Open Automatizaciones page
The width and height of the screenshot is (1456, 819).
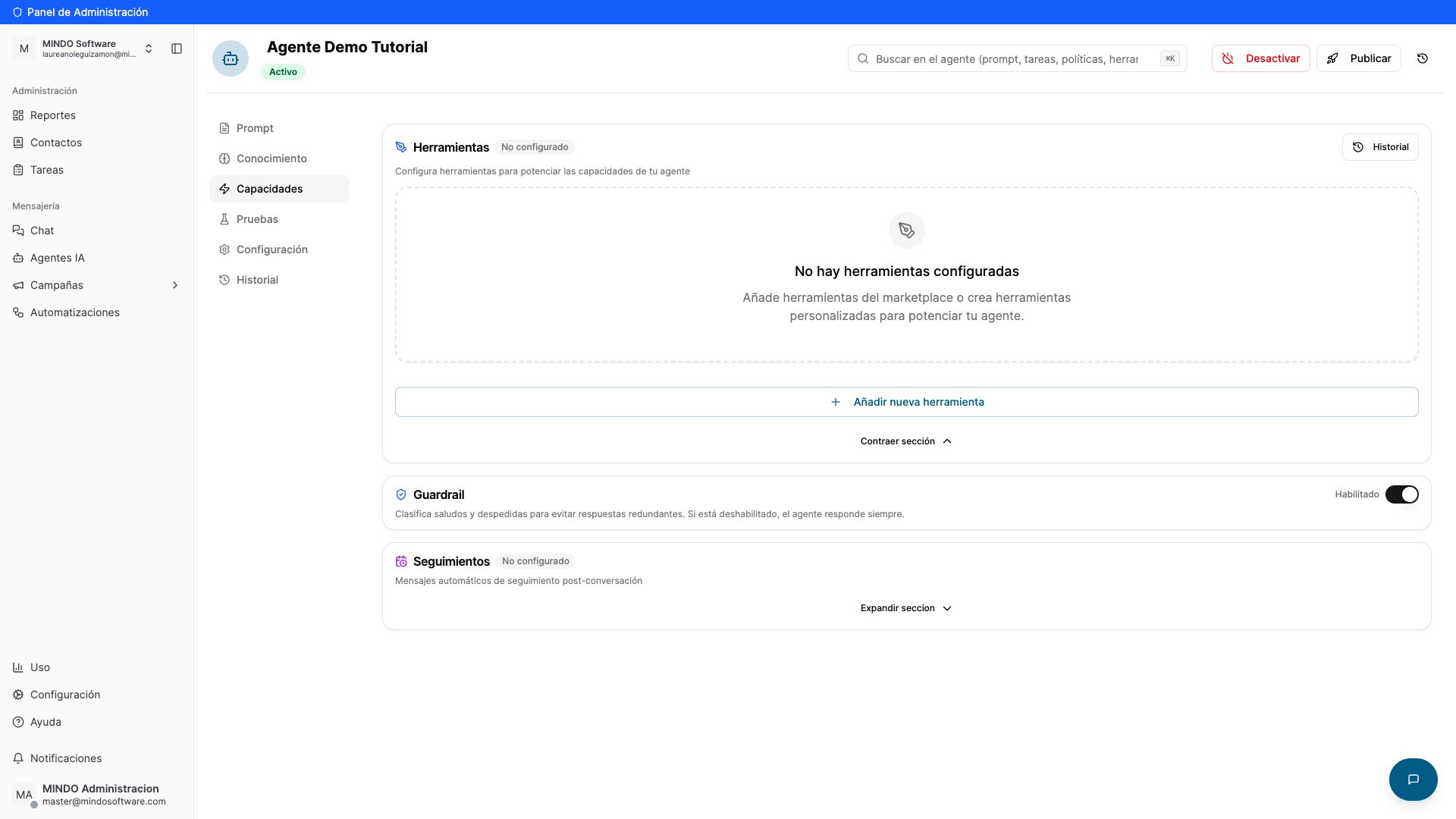97,312
